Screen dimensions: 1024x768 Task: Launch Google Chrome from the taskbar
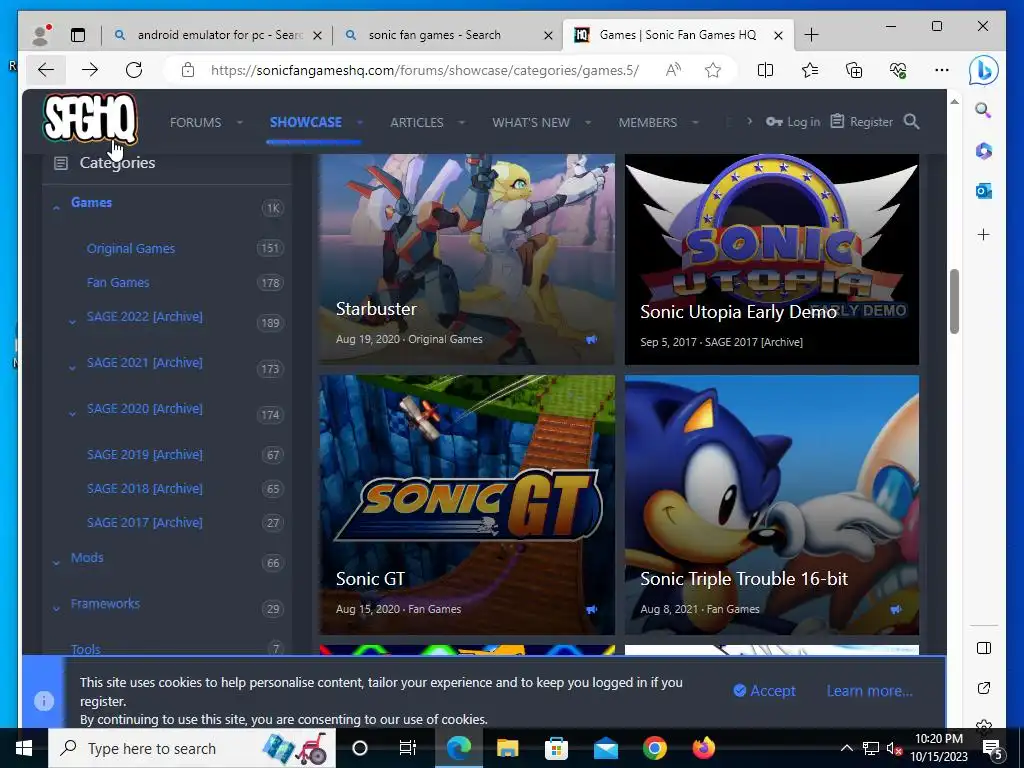pyautogui.click(x=654, y=748)
